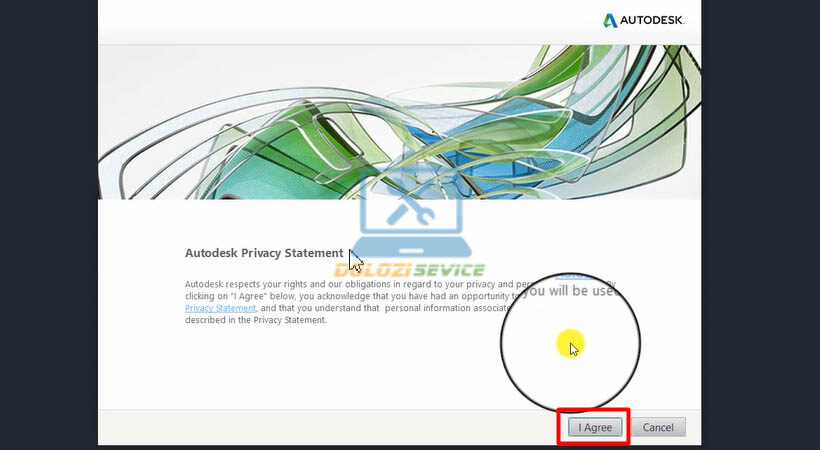The height and width of the screenshot is (450, 820).
Task: Click the I Agree button
Action: tap(596, 427)
